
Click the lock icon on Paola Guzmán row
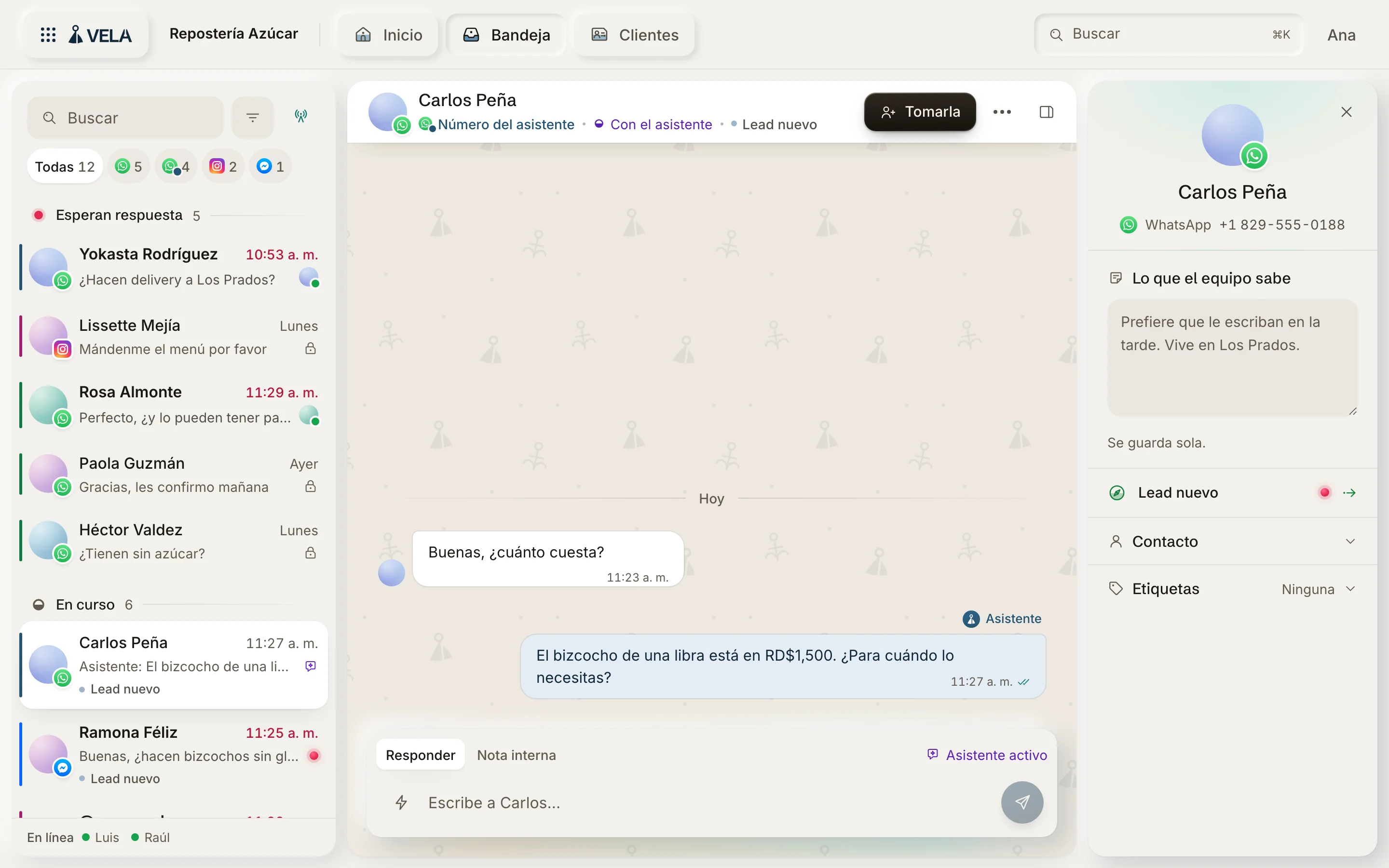tap(311, 486)
